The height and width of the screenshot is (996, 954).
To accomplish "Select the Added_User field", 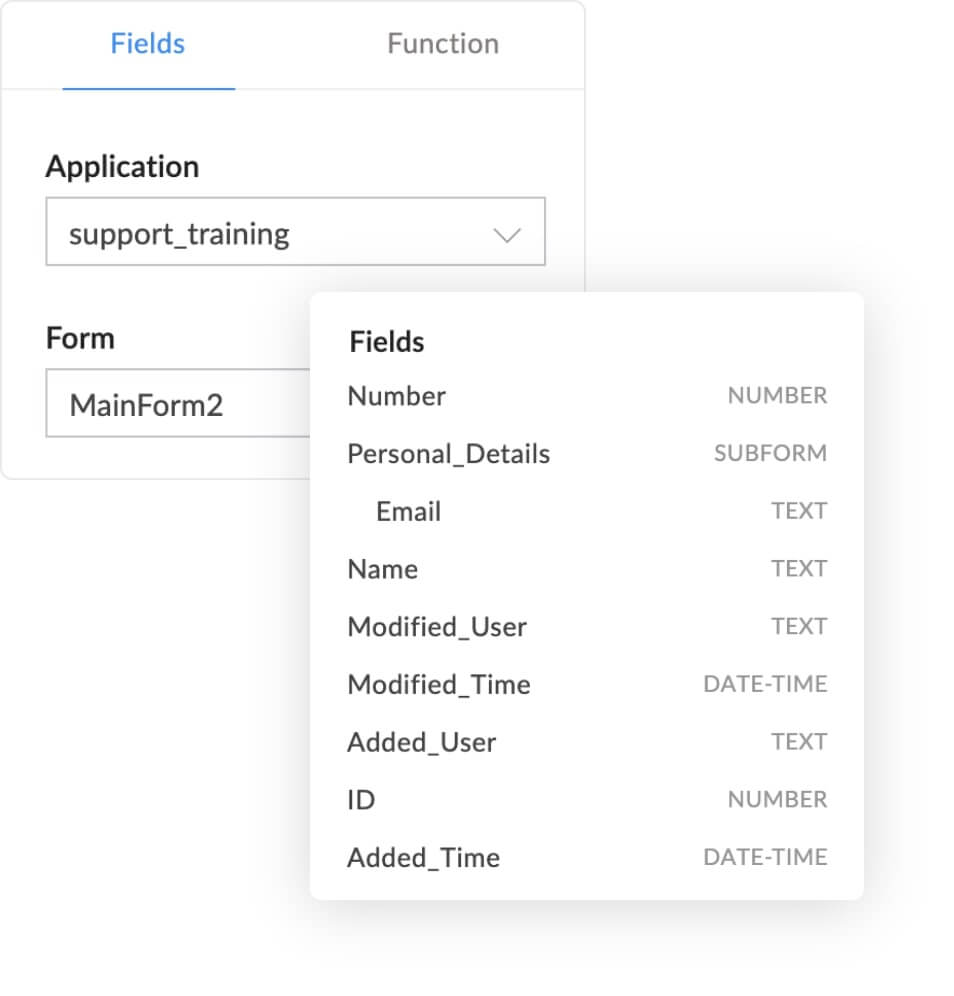I will coord(422,742).
